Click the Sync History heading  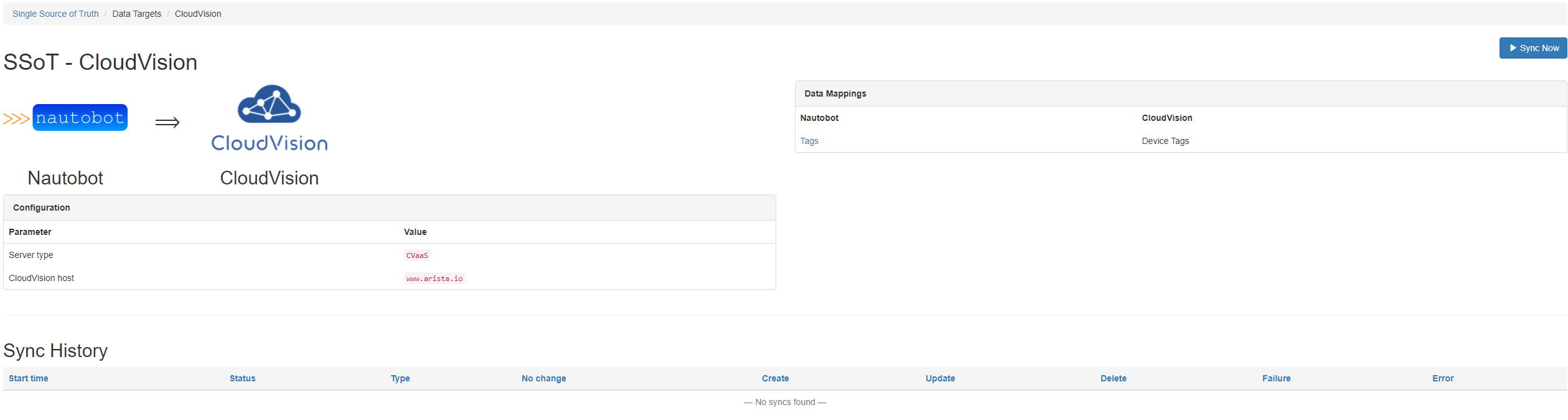point(55,351)
